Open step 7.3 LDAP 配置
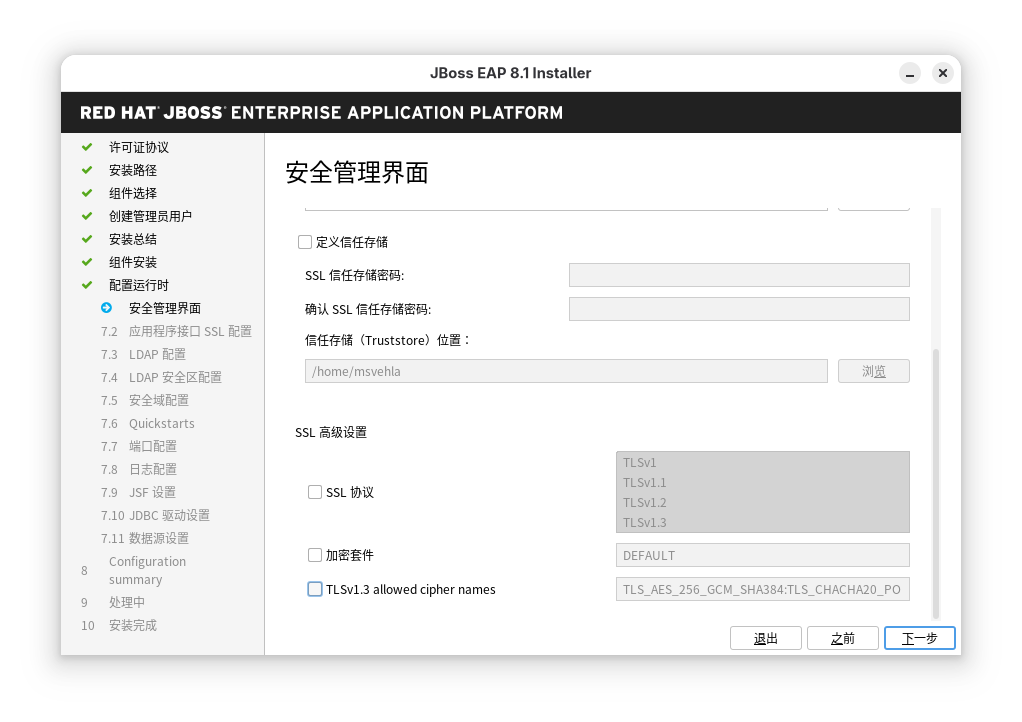Screen dimensions: 1022x722 [x=143, y=354]
